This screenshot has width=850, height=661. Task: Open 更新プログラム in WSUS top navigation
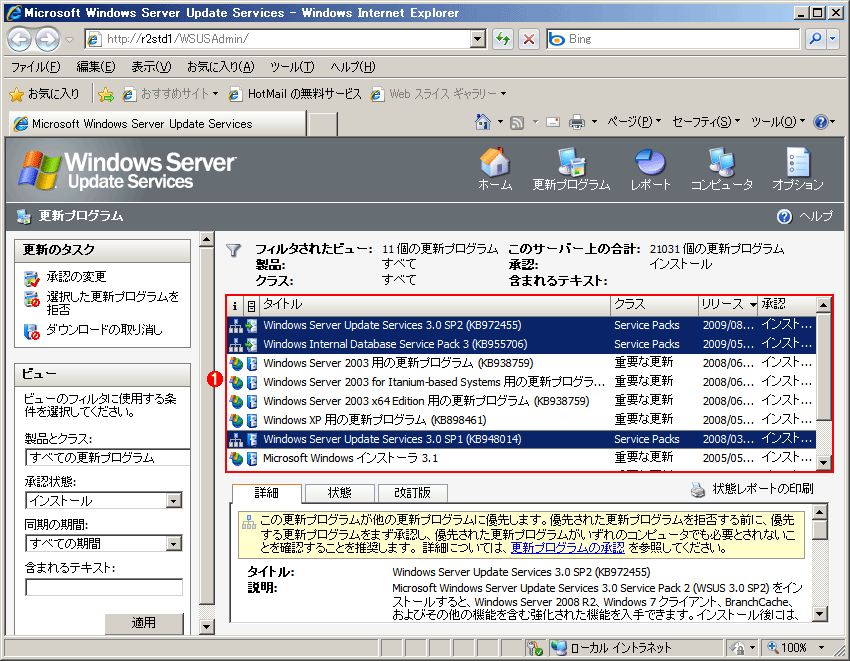(571, 169)
